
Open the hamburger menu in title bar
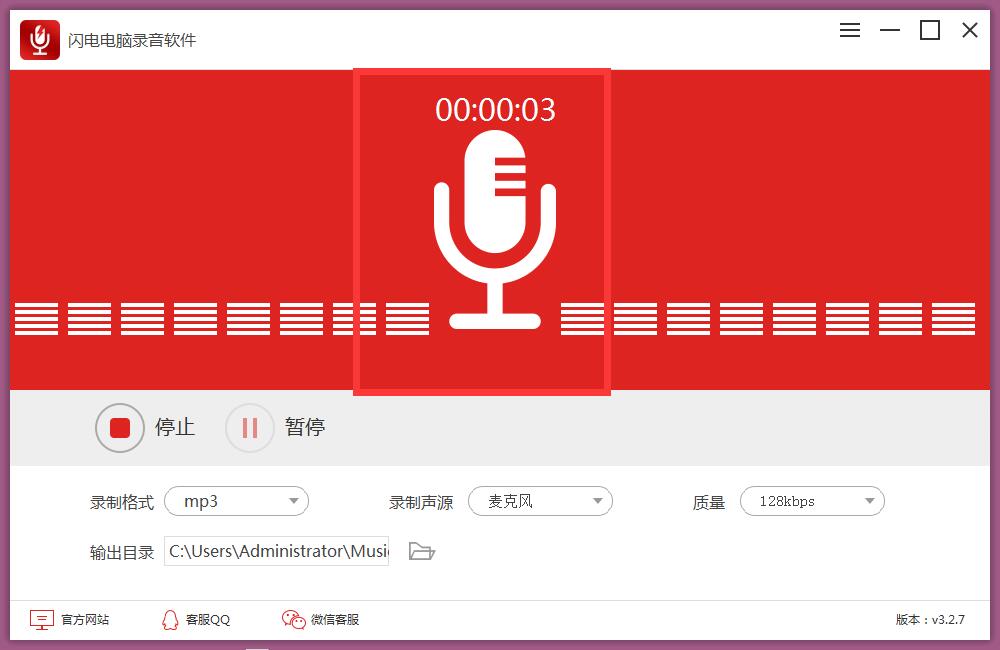click(x=849, y=30)
